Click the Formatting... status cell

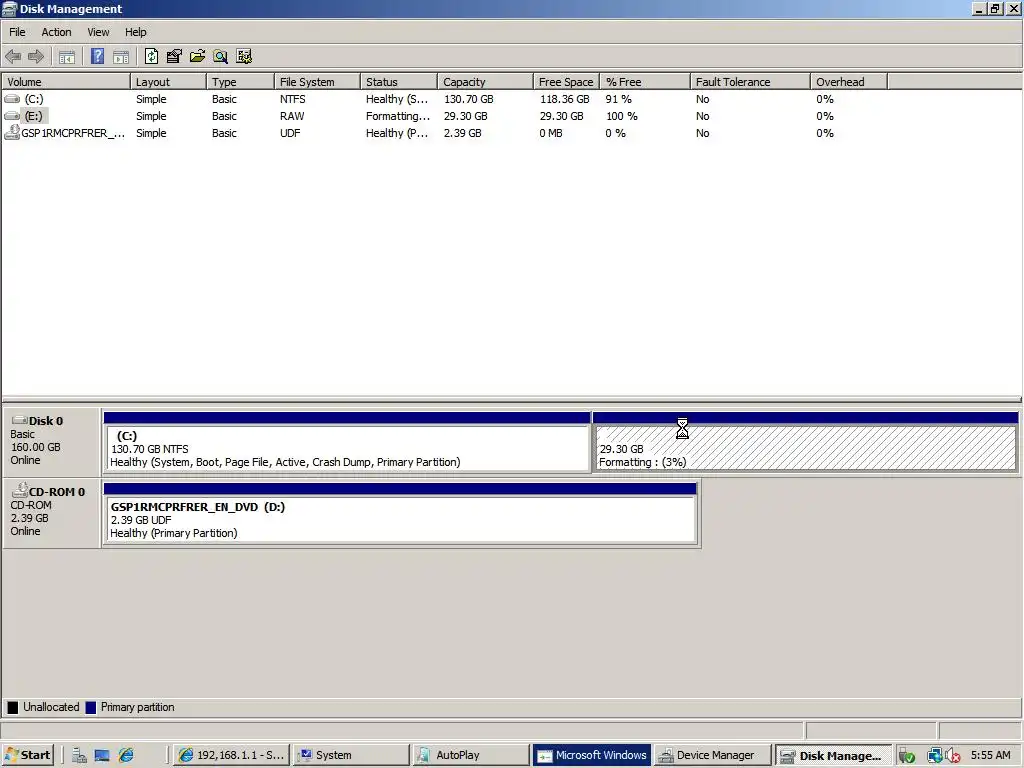click(398, 116)
